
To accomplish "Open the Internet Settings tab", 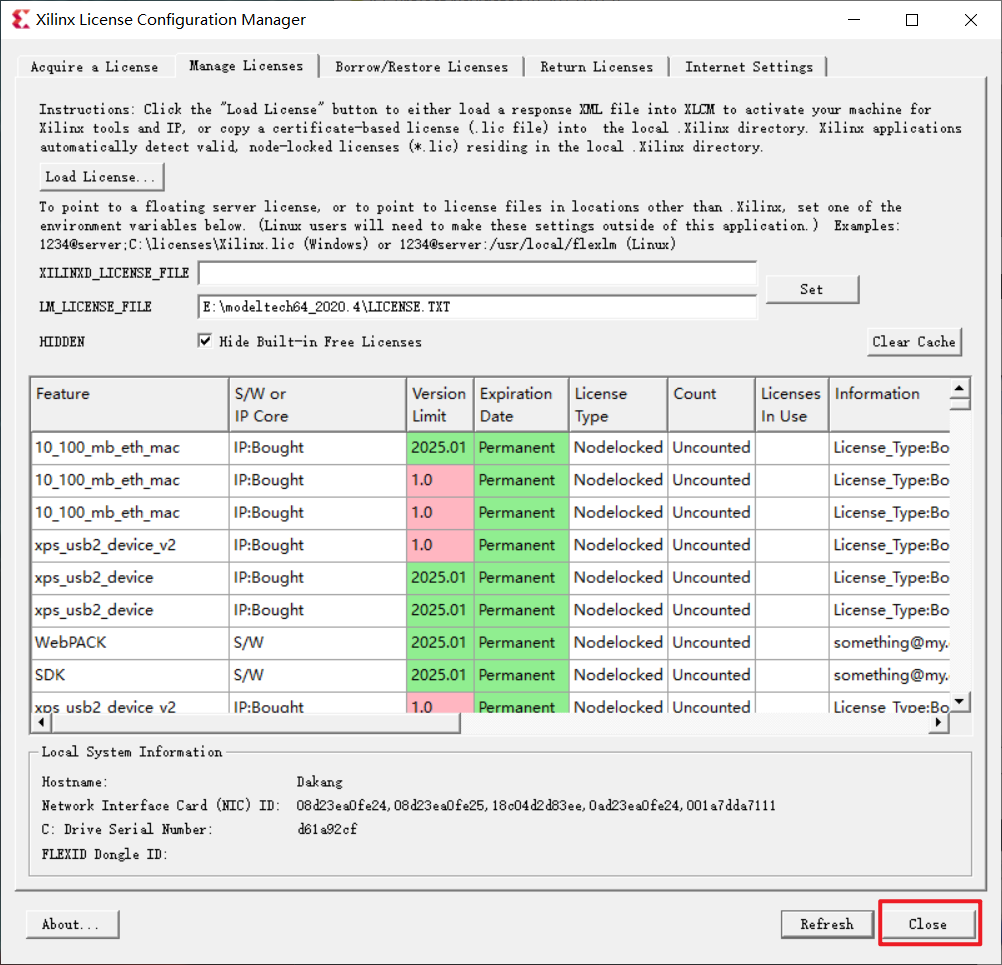I will pyautogui.click(x=749, y=66).
